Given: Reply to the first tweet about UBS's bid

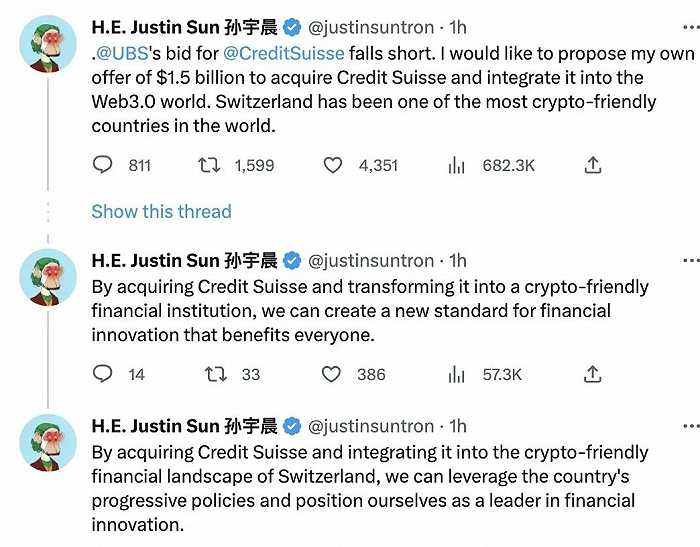Looking at the screenshot, I should point(103,165).
